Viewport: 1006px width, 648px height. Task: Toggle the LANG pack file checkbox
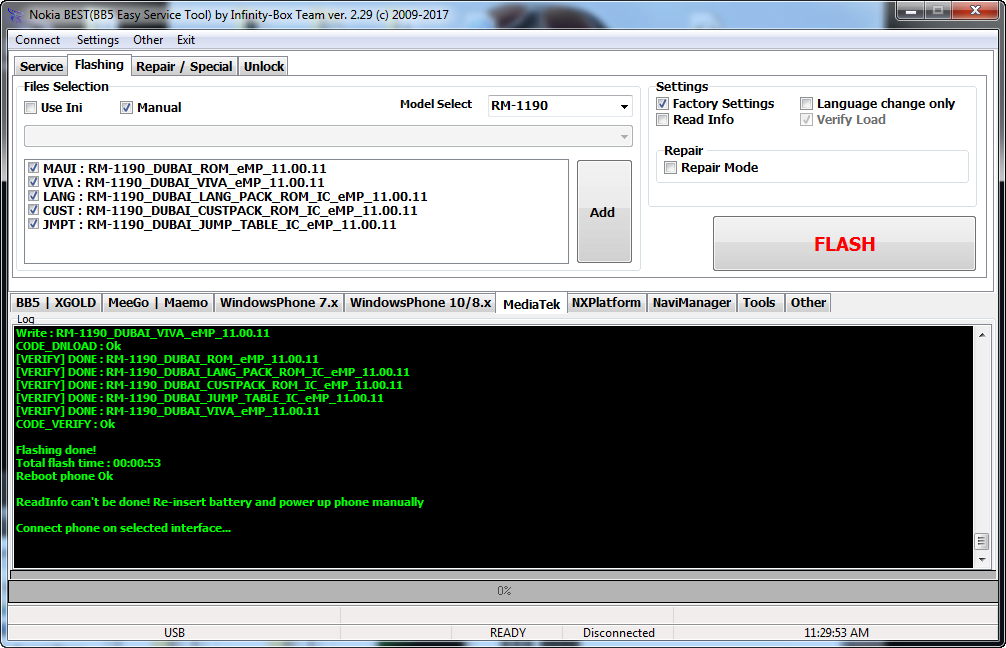[x=33, y=196]
